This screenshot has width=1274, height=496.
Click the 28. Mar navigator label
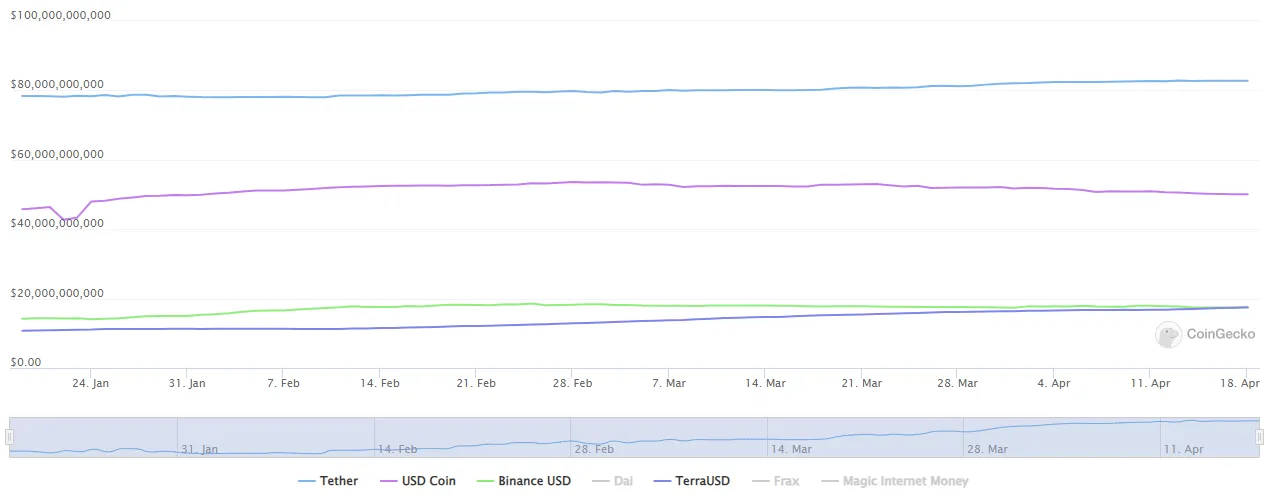coord(988,450)
